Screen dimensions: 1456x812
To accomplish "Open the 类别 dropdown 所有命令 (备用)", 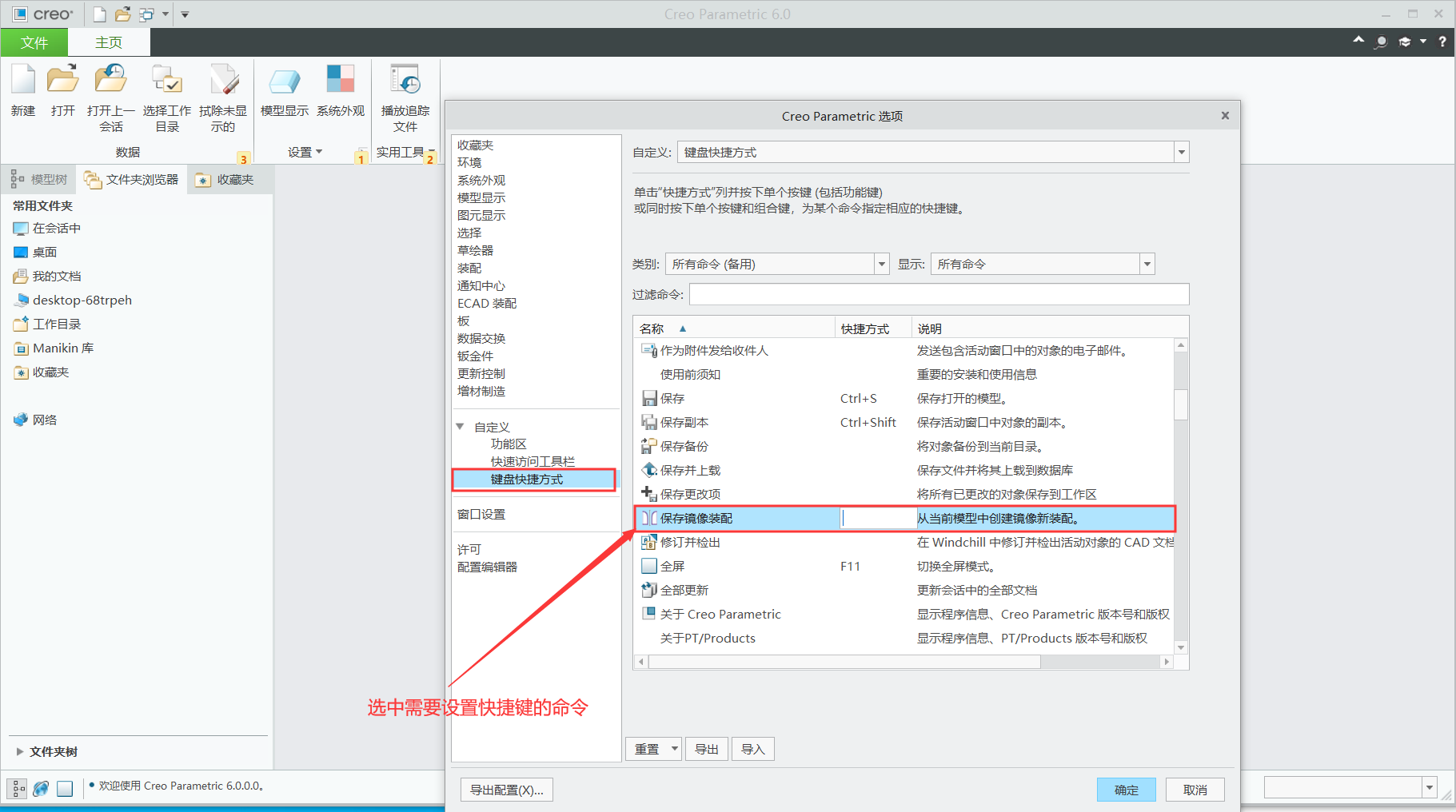I will 882,264.
